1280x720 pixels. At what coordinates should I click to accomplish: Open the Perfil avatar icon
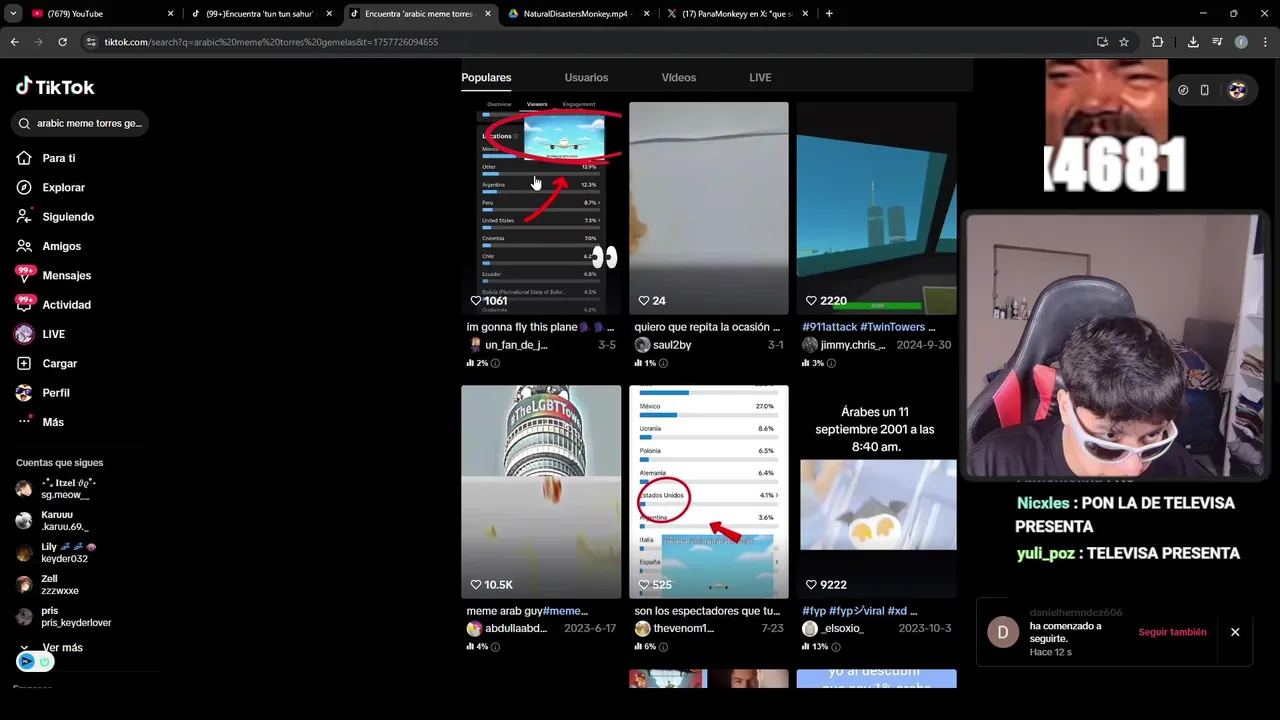24,393
